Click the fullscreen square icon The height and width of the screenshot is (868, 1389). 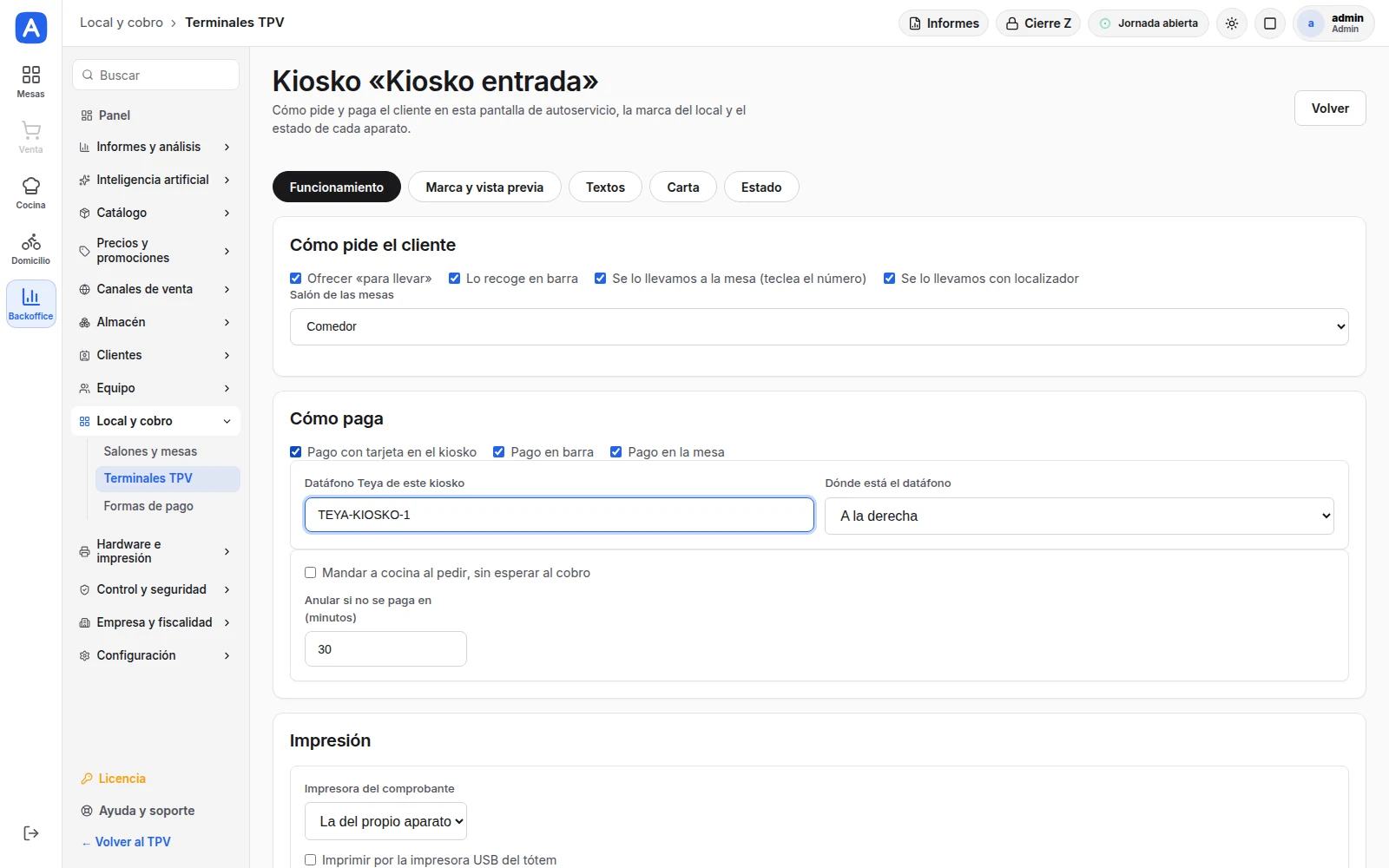tap(1270, 23)
